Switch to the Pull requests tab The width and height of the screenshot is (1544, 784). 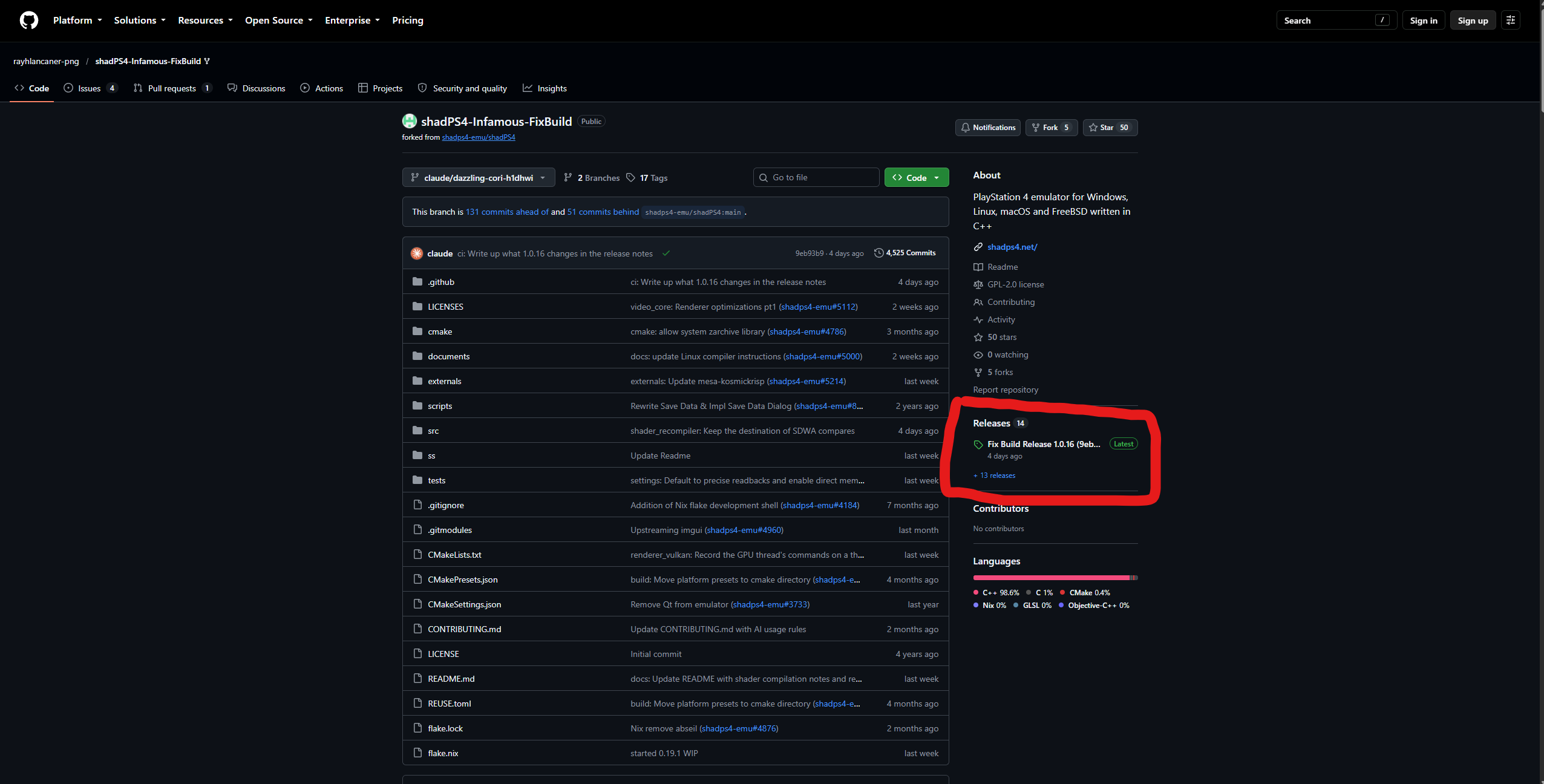pyautogui.click(x=172, y=88)
